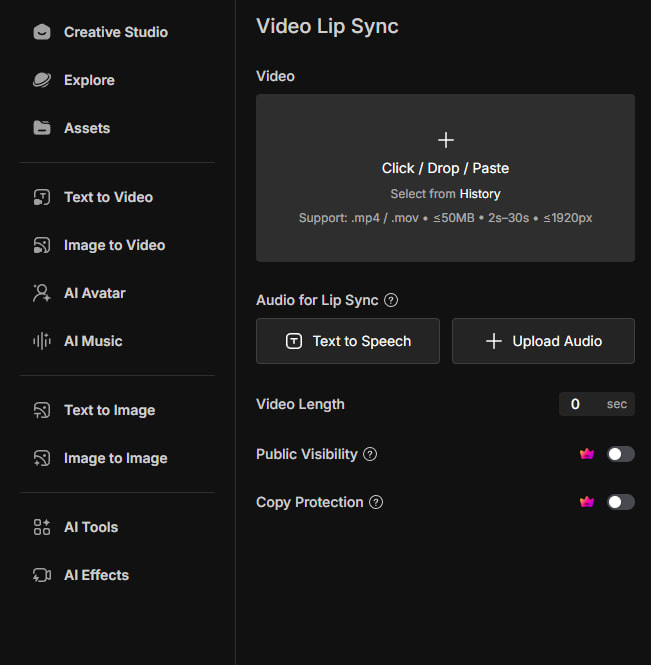Click the Click / Drop / Paste text
The width and height of the screenshot is (651, 665).
coord(445,168)
